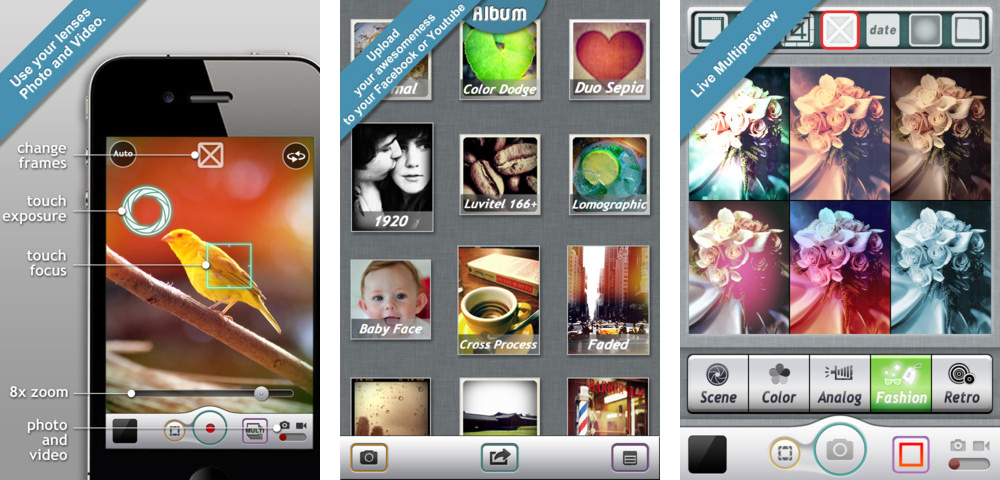Select the Scene filter tab
The width and height of the screenshot is (1000, 480).
coord(718,384)
